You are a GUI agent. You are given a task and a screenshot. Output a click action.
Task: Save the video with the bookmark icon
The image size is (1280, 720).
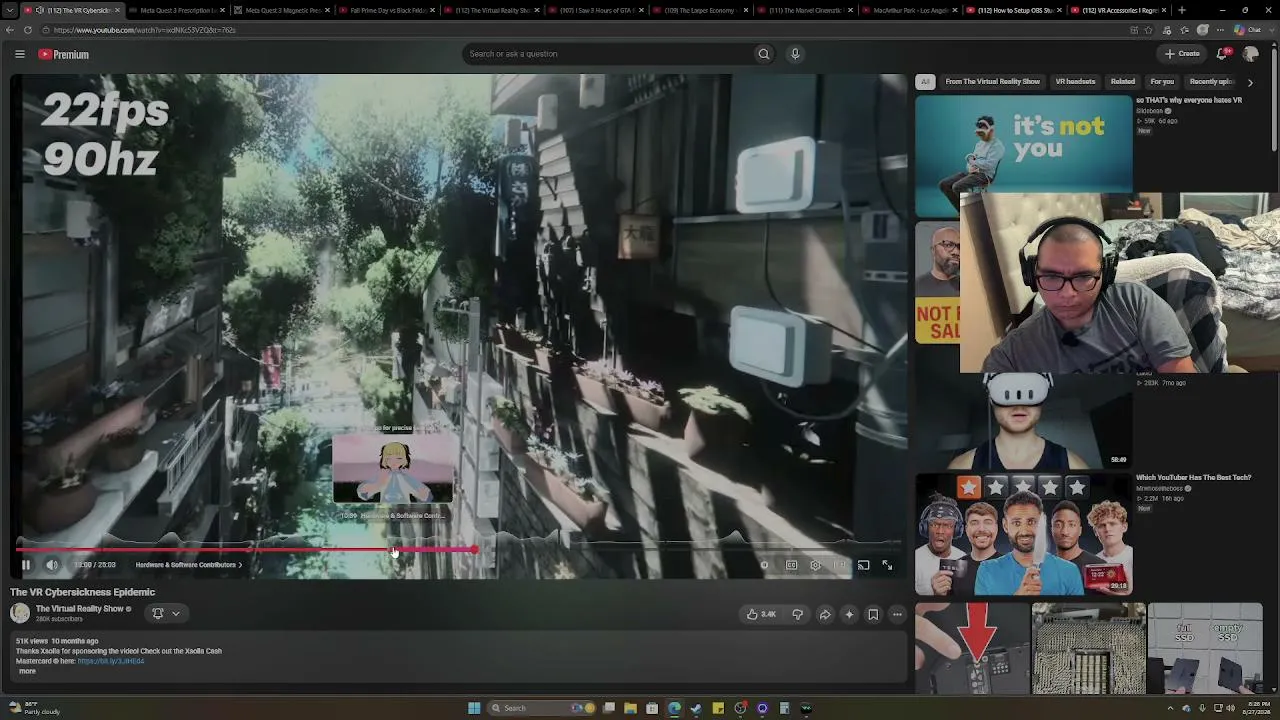click(x=873, y=614)
